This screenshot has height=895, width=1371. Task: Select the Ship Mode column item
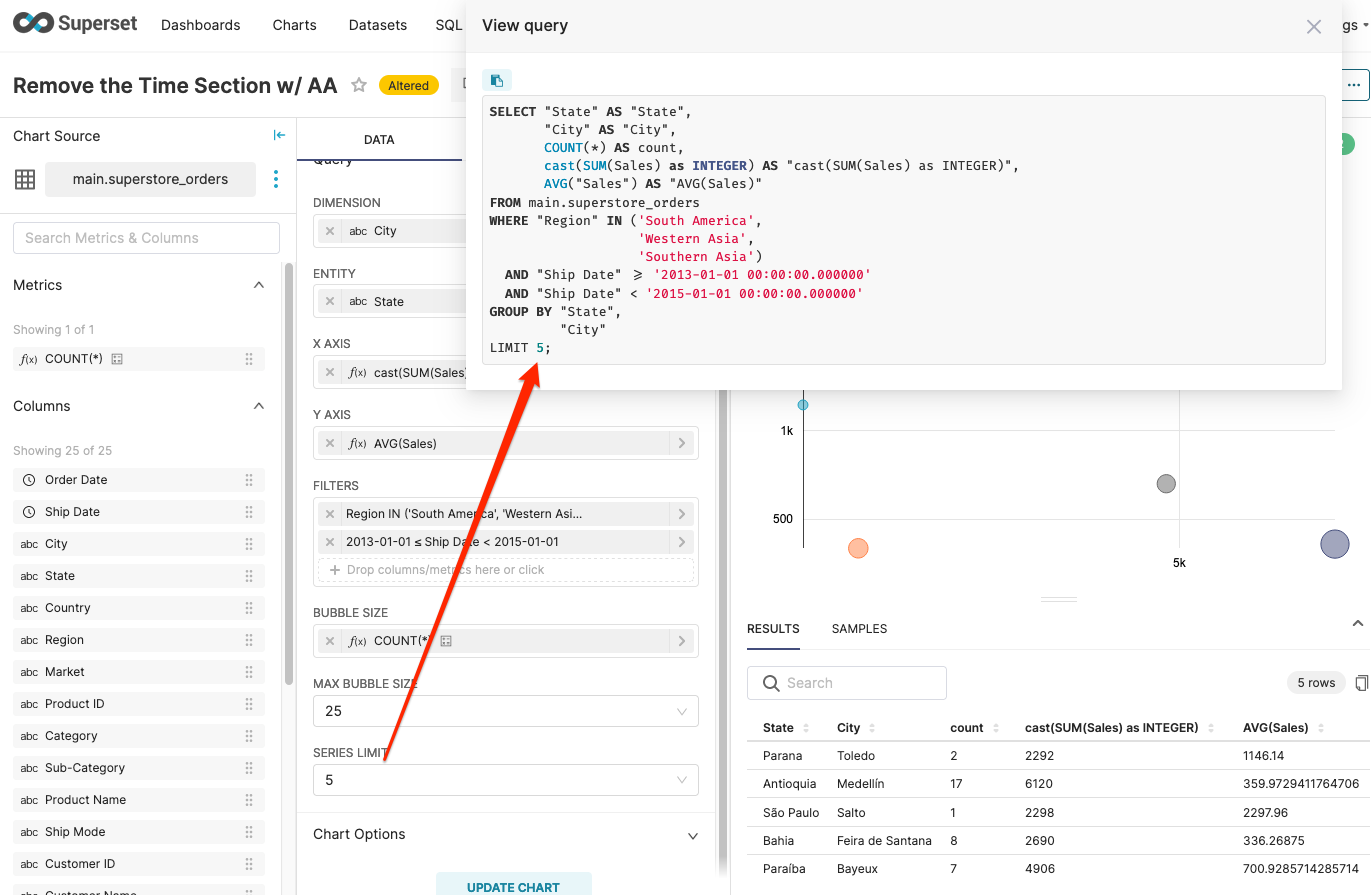click(x=139, y=832)
